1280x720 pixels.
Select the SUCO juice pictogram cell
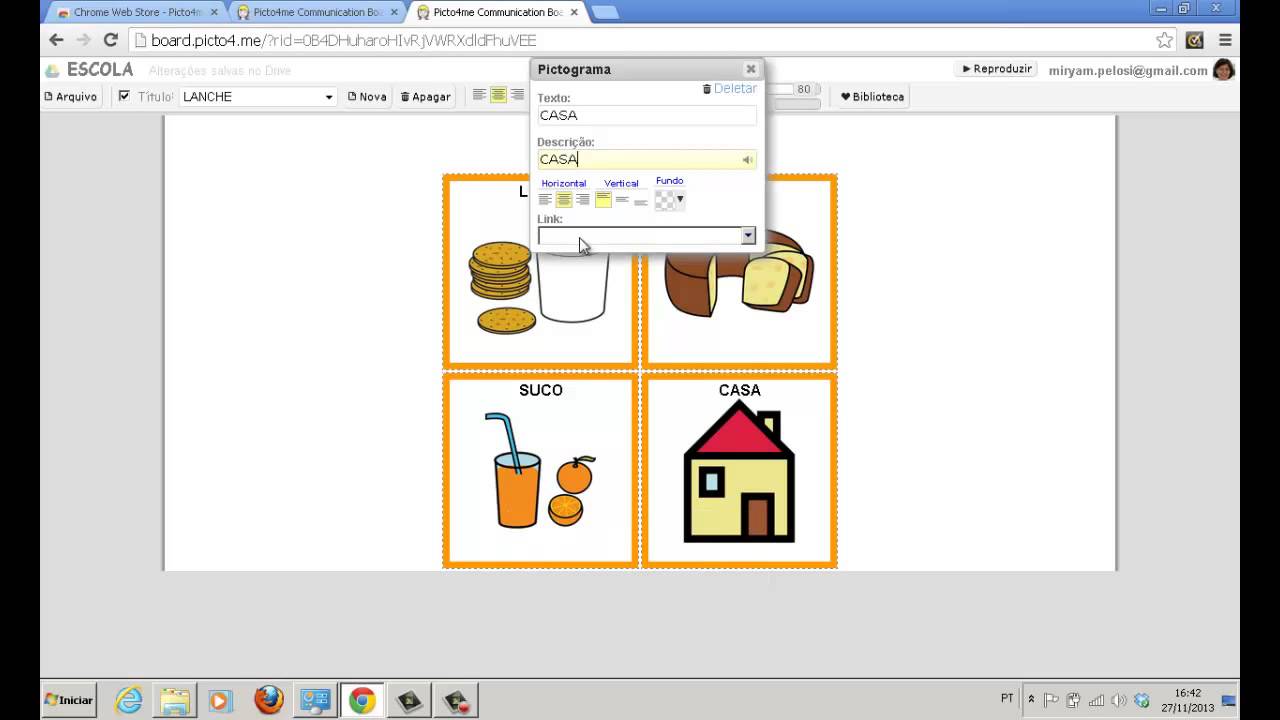pos(540,470)
